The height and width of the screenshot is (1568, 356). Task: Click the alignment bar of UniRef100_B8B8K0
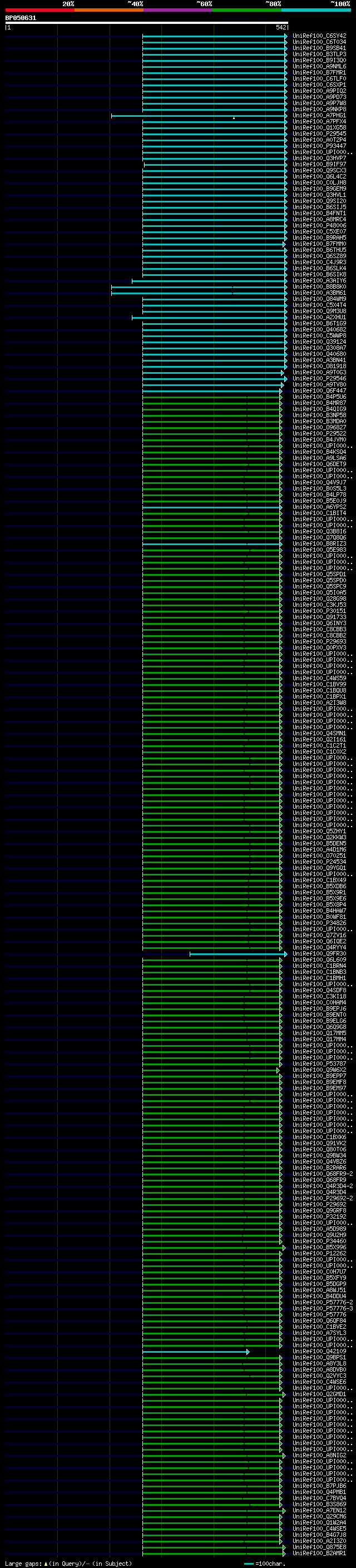tap(199, 286)
